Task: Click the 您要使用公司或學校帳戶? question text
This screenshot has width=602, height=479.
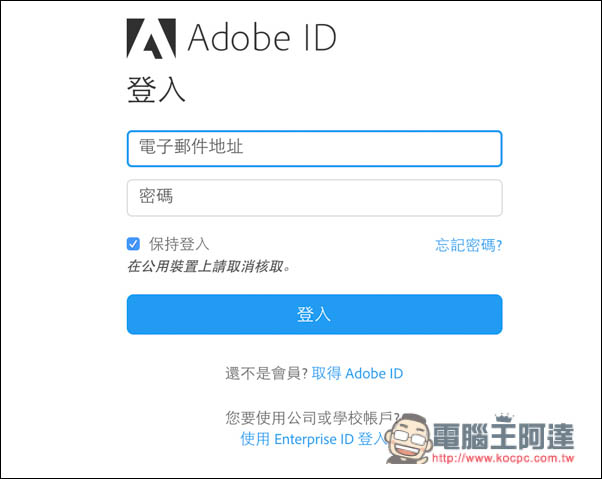Action: click(x=313, y=418)
